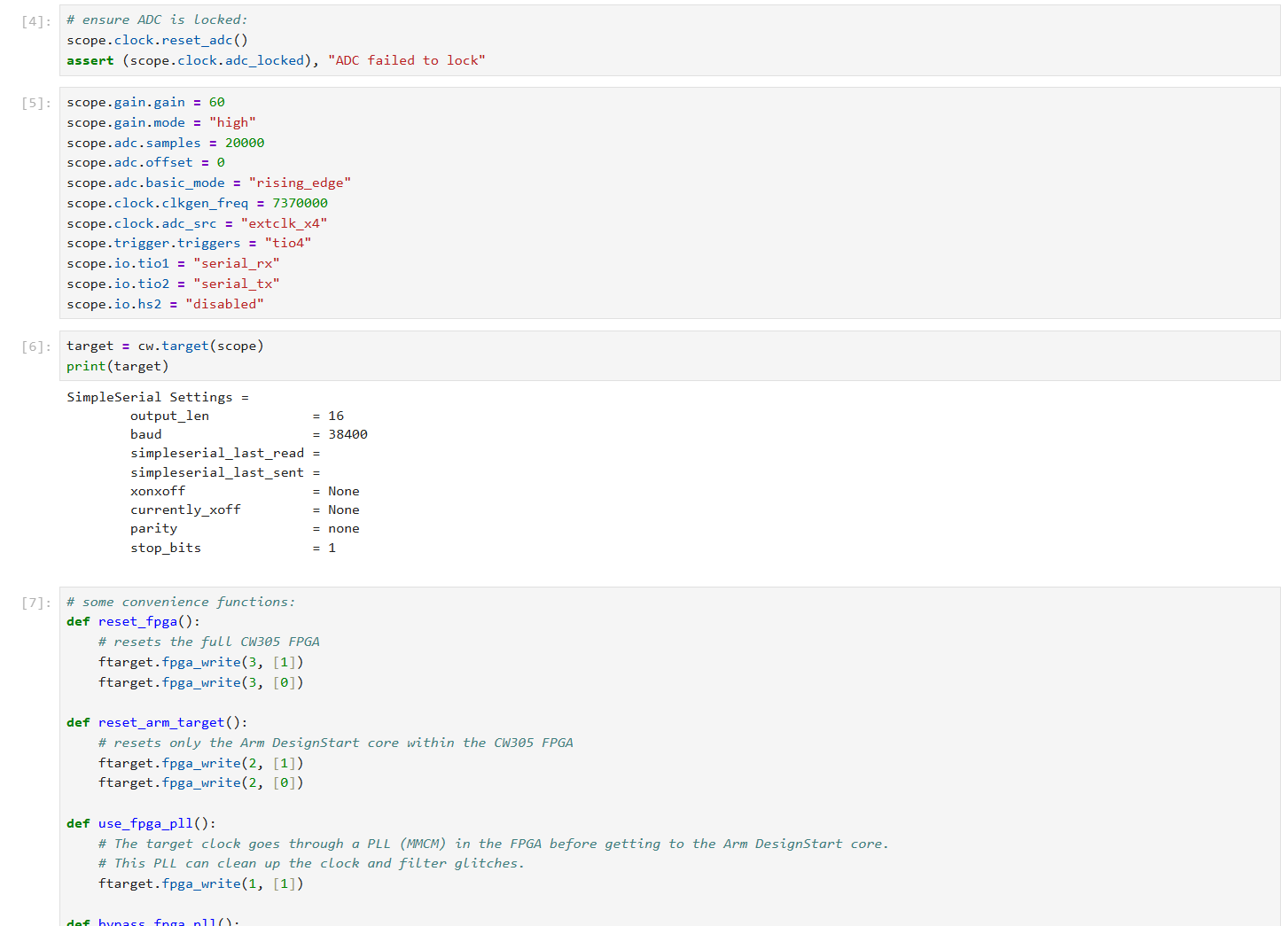Click the clkgen_freq value 7370000

(x=300, y=203)
